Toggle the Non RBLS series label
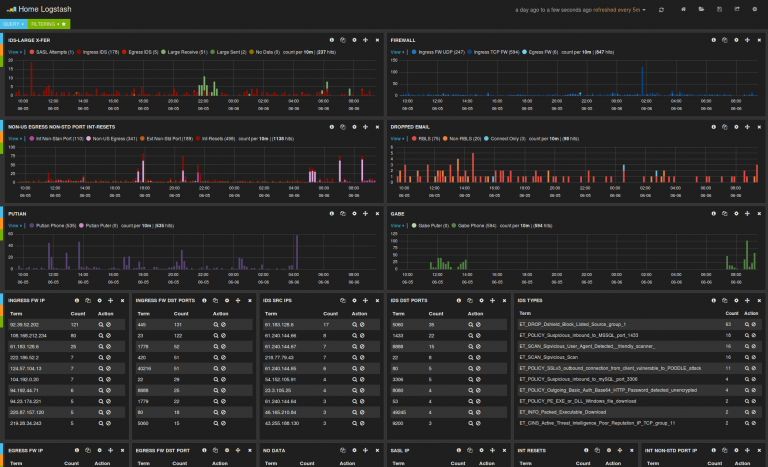The height and width of the screenshot is (467, 768). [x=465, y=139]
